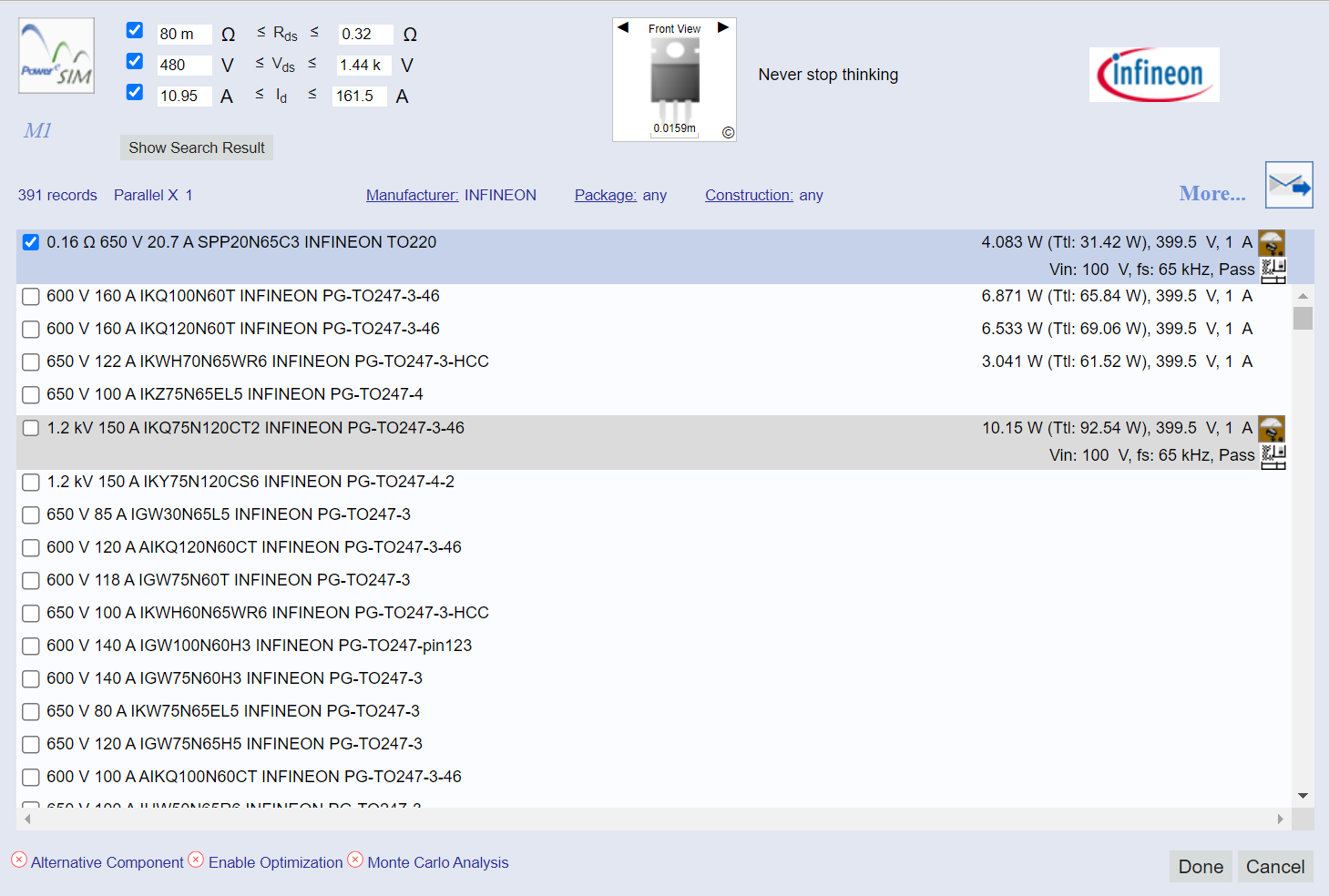Toggle the Vds range filter checkbox
This screenshot has height=896, width=1329.
[x=135, y=61]
